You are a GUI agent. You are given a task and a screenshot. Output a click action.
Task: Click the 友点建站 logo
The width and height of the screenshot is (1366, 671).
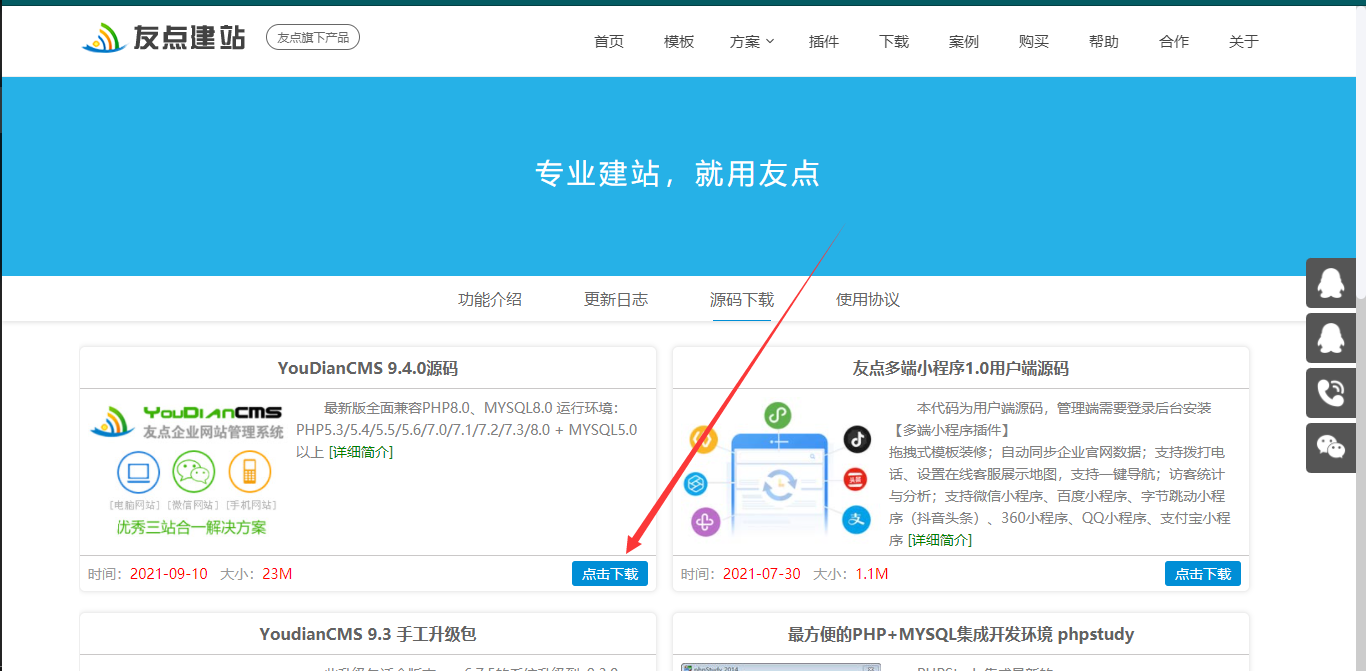[163, 38]
